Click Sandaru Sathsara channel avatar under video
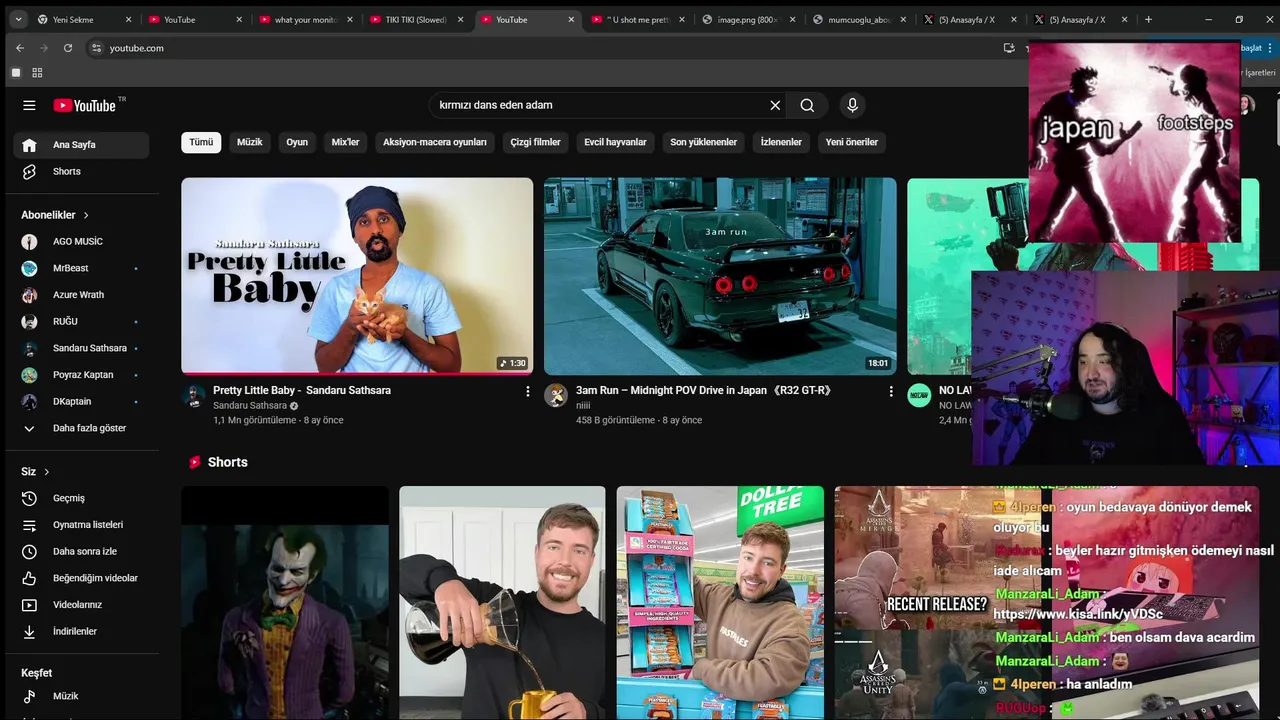 coord(193,395)
